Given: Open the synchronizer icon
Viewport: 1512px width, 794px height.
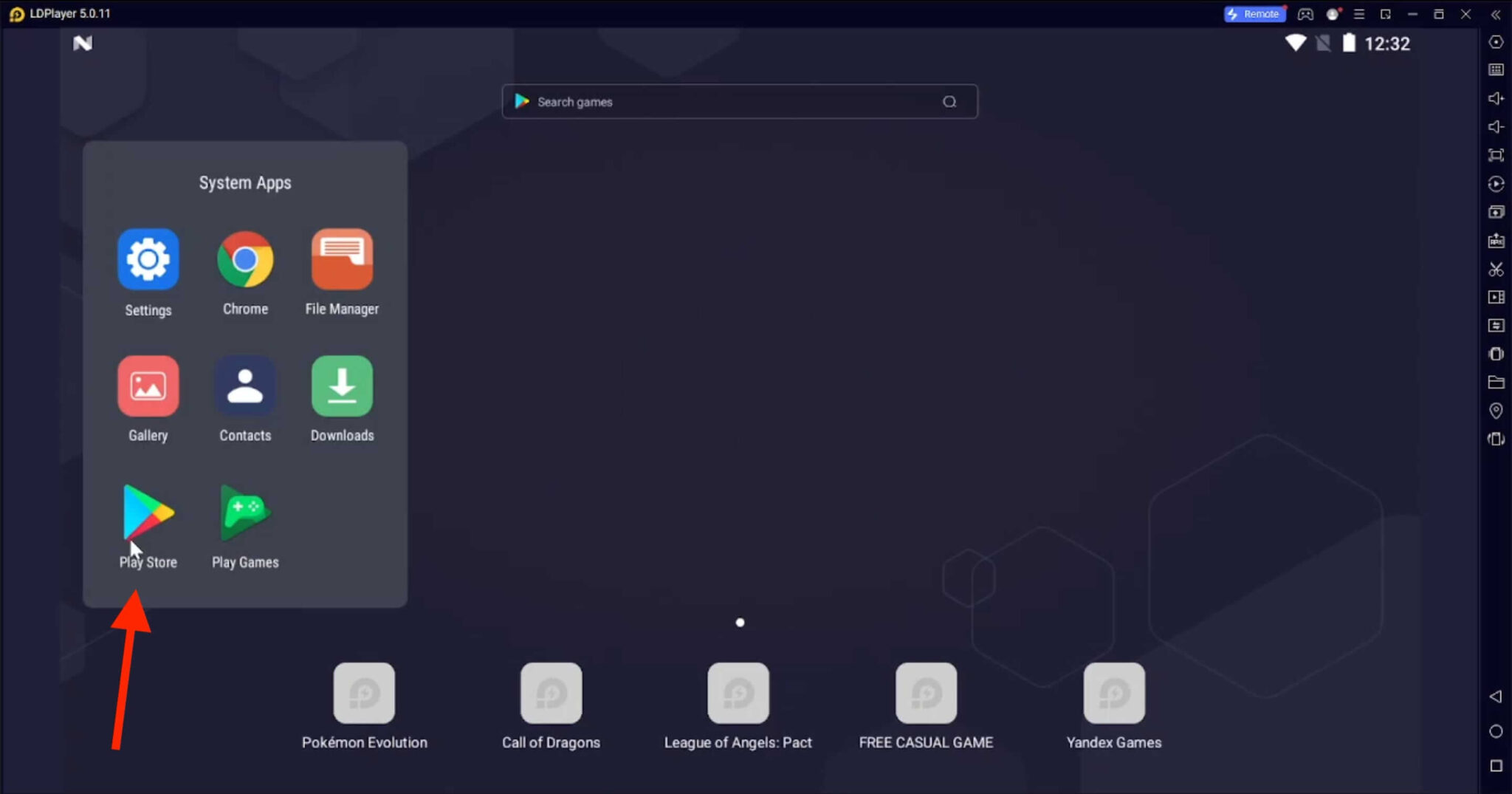Looking at the screenshot, I should [x=1496, y=326].
